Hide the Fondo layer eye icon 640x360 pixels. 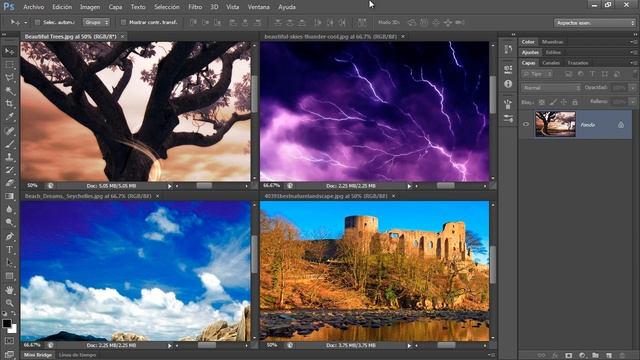coord(526,124)
